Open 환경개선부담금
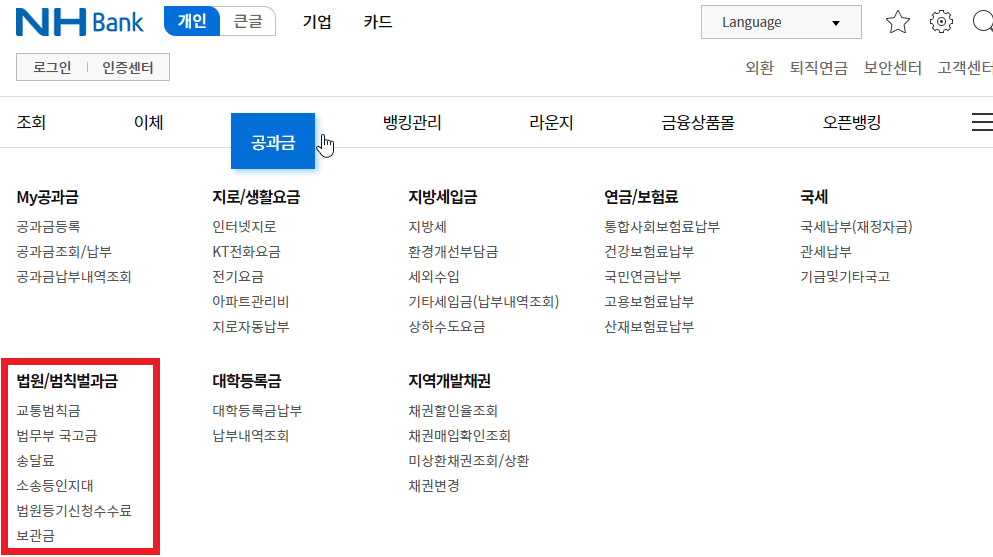993x557 pixels. click(453, 252)
